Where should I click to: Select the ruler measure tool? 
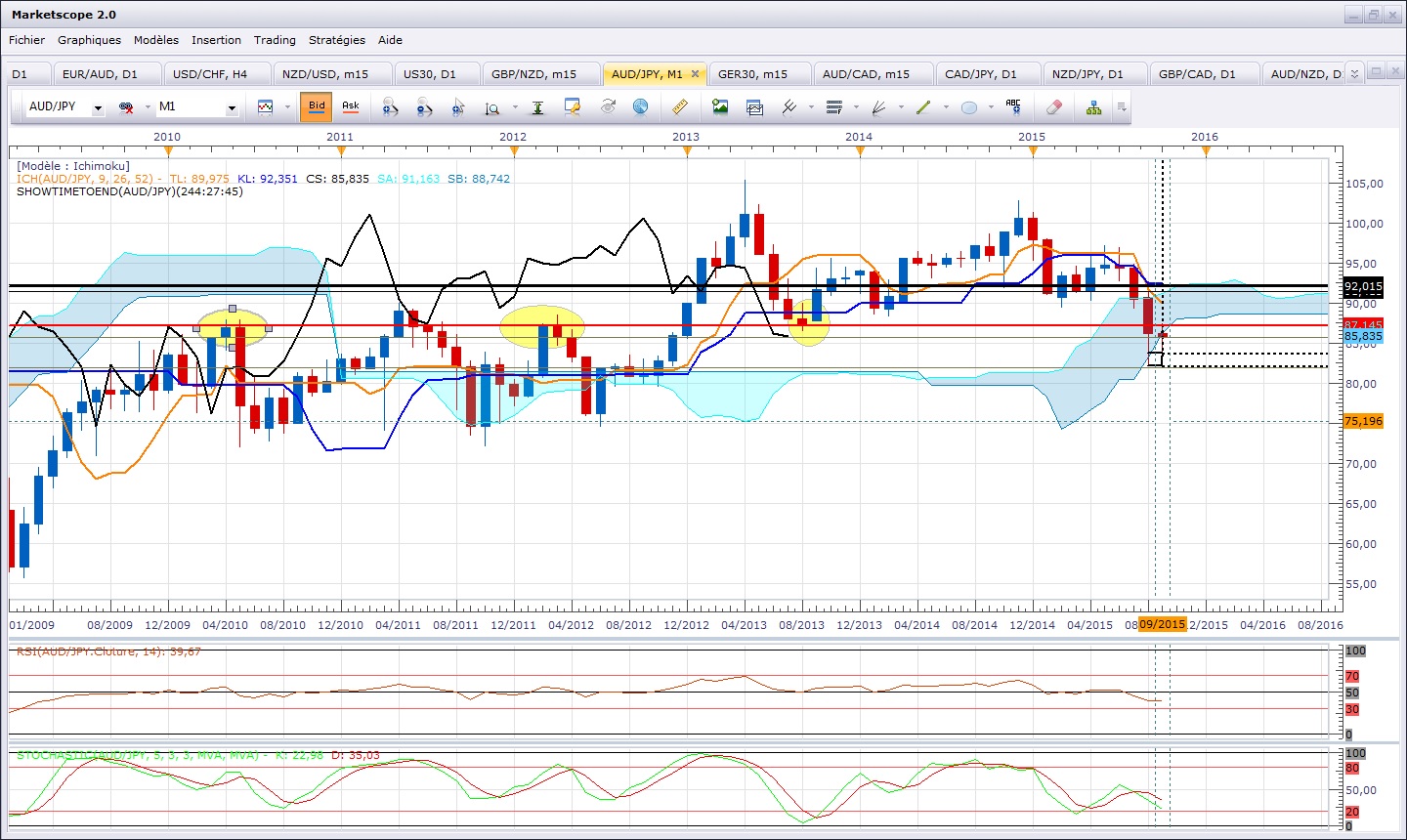click(681, 106)
